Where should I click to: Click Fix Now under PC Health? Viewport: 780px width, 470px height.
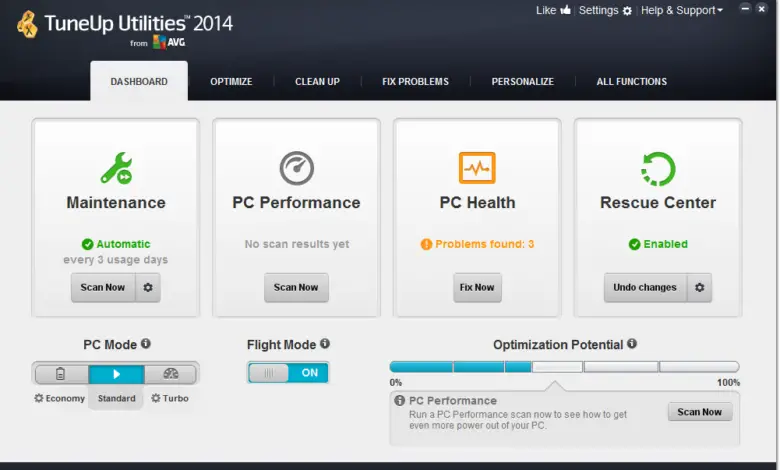point(477,287)
